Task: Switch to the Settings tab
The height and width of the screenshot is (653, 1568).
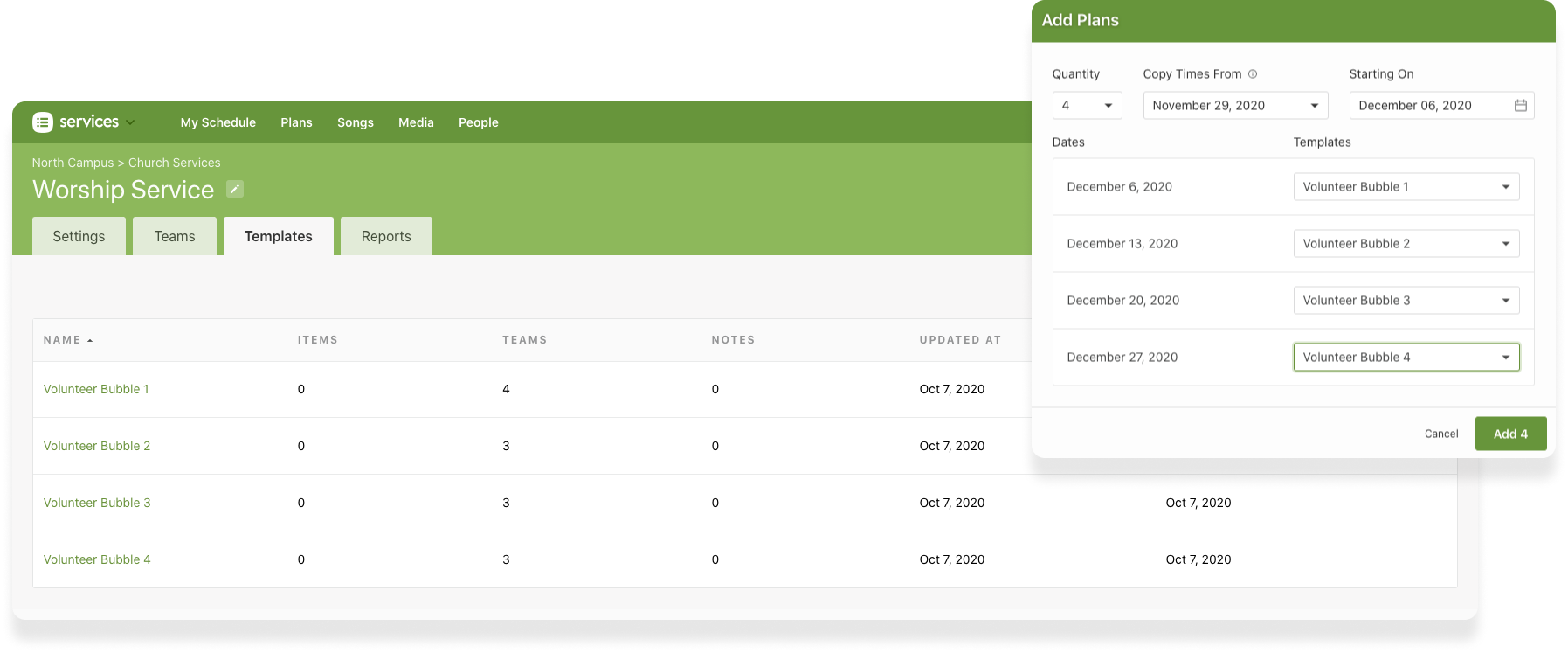Action: tap(79, 237)
